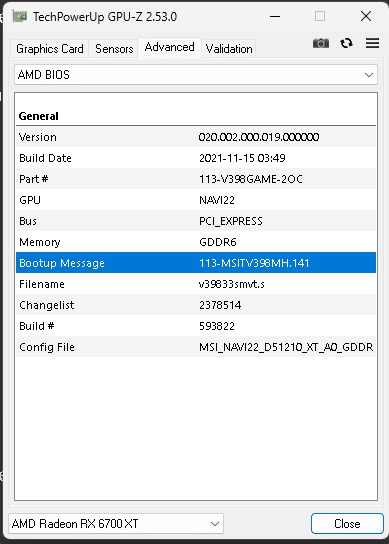The image size is (389, 544).
Task: Minimize the GPU-Z window
Action: click(x=275, y=16)
